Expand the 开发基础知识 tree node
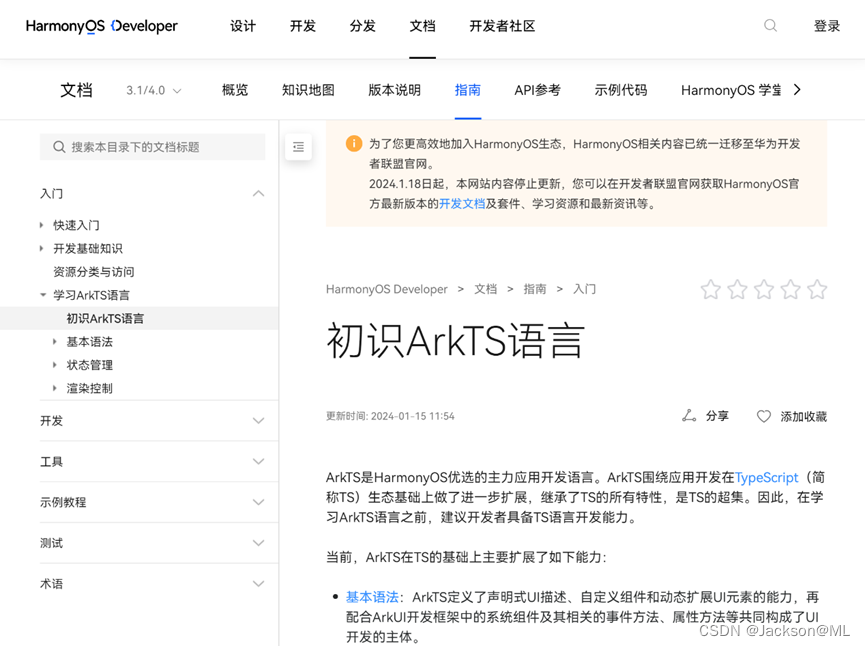Viewport: 865px width, 646px height. (41, 249)
